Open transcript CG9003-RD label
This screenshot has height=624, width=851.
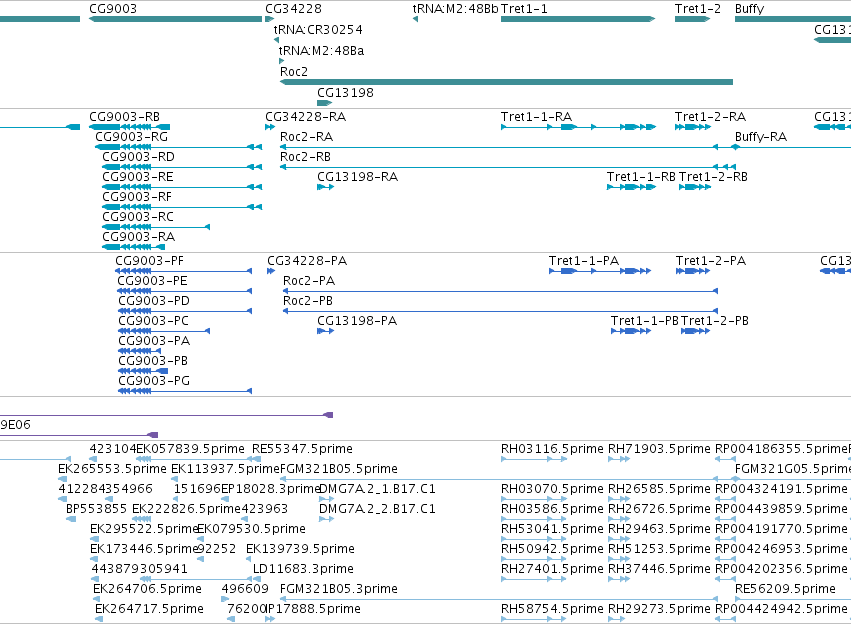(138, 157)
